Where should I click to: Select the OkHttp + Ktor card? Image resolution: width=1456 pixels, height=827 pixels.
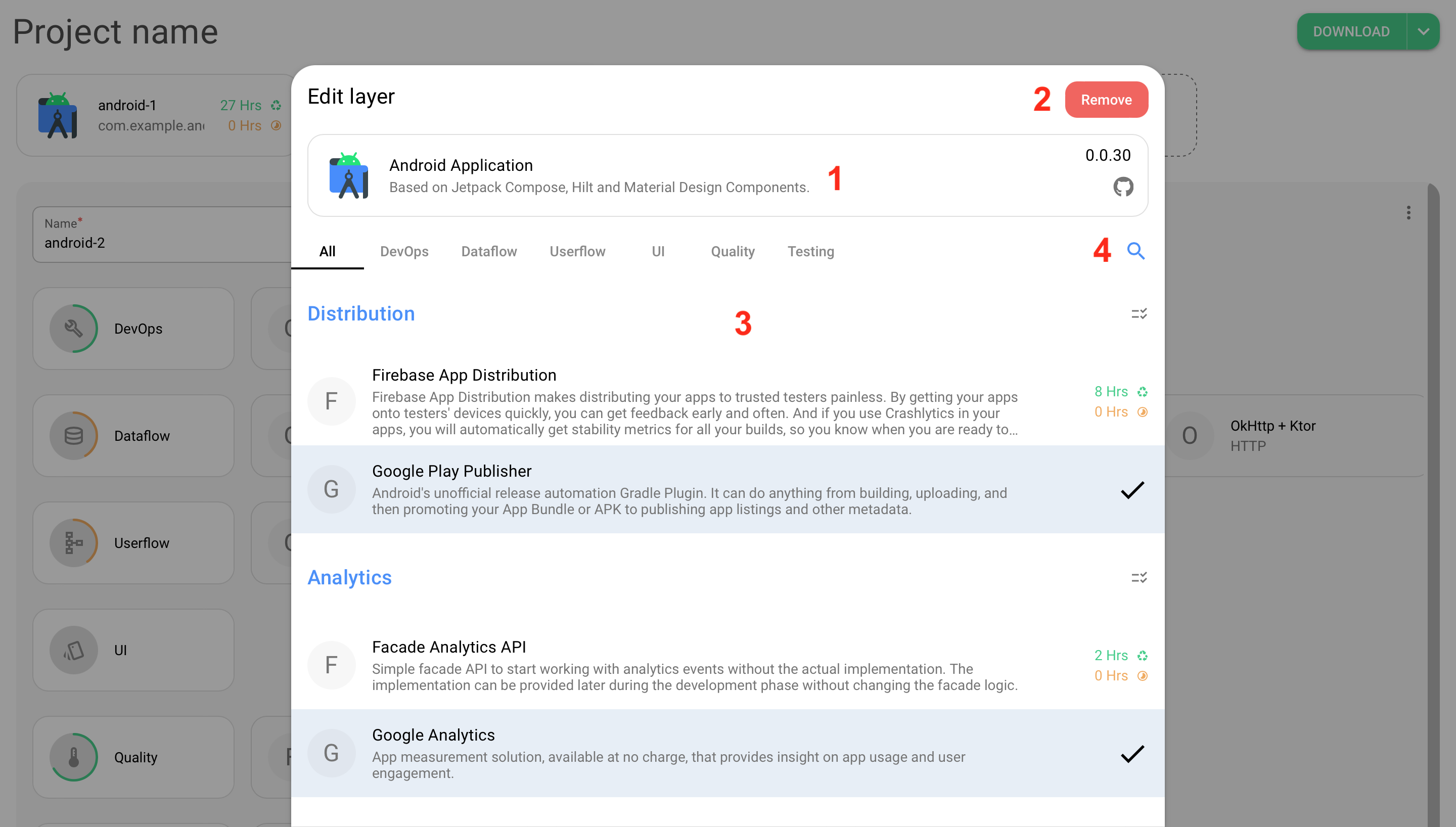coord(1295,436)
